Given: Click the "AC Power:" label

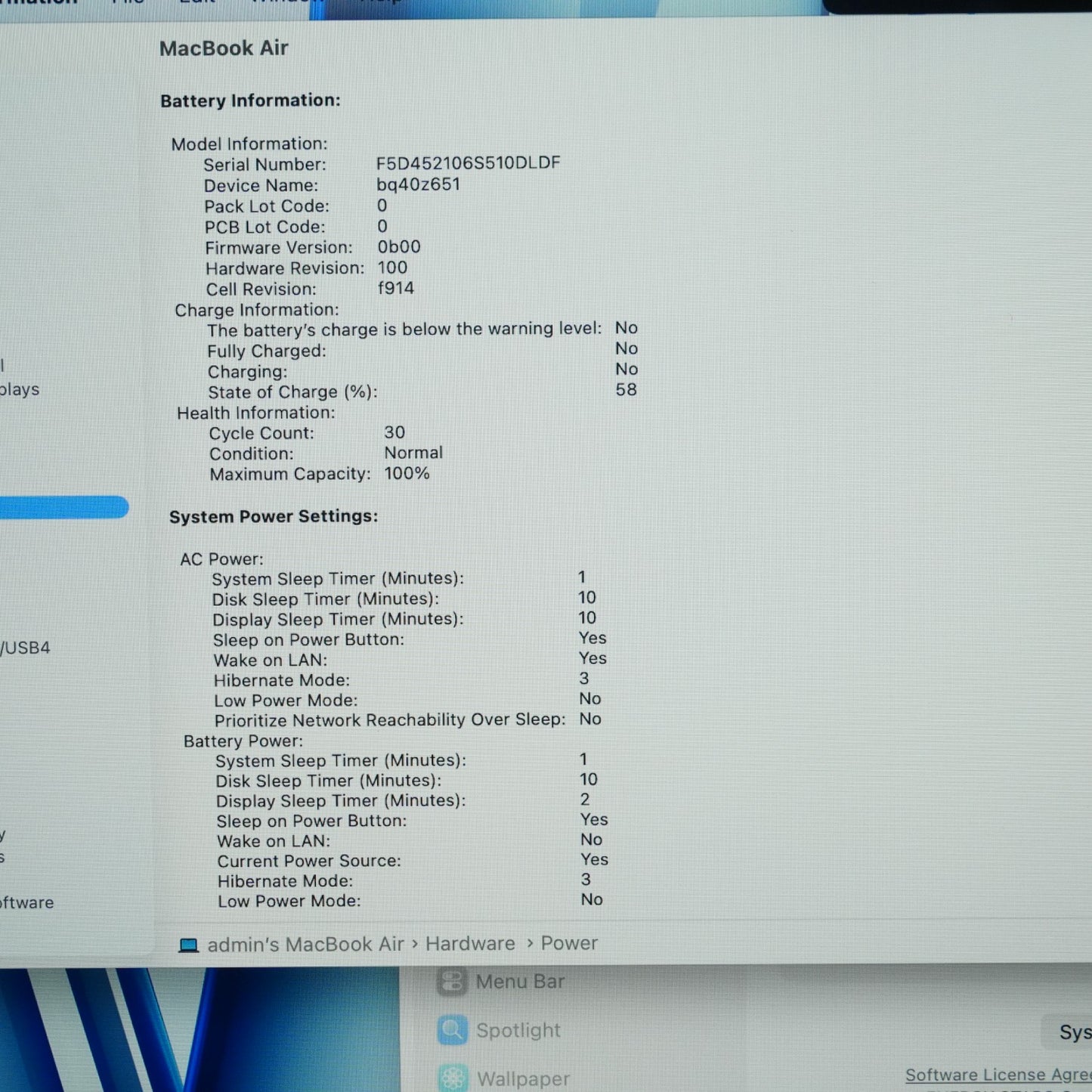Looking at the screenshot, I should (222, 559).
